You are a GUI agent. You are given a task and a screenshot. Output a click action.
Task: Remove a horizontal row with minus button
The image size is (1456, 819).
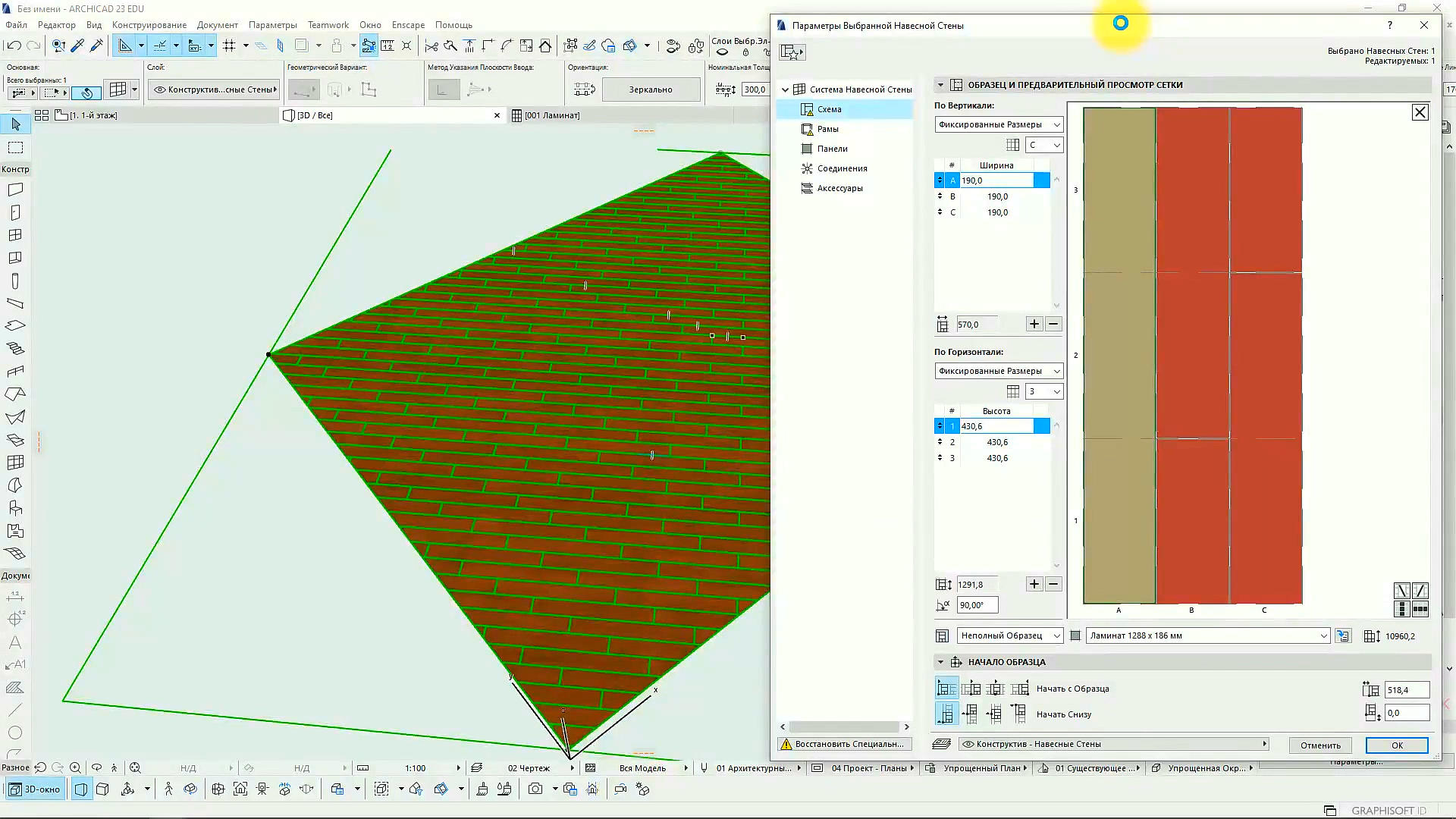pyautogui.click(x=1053, y=585)
